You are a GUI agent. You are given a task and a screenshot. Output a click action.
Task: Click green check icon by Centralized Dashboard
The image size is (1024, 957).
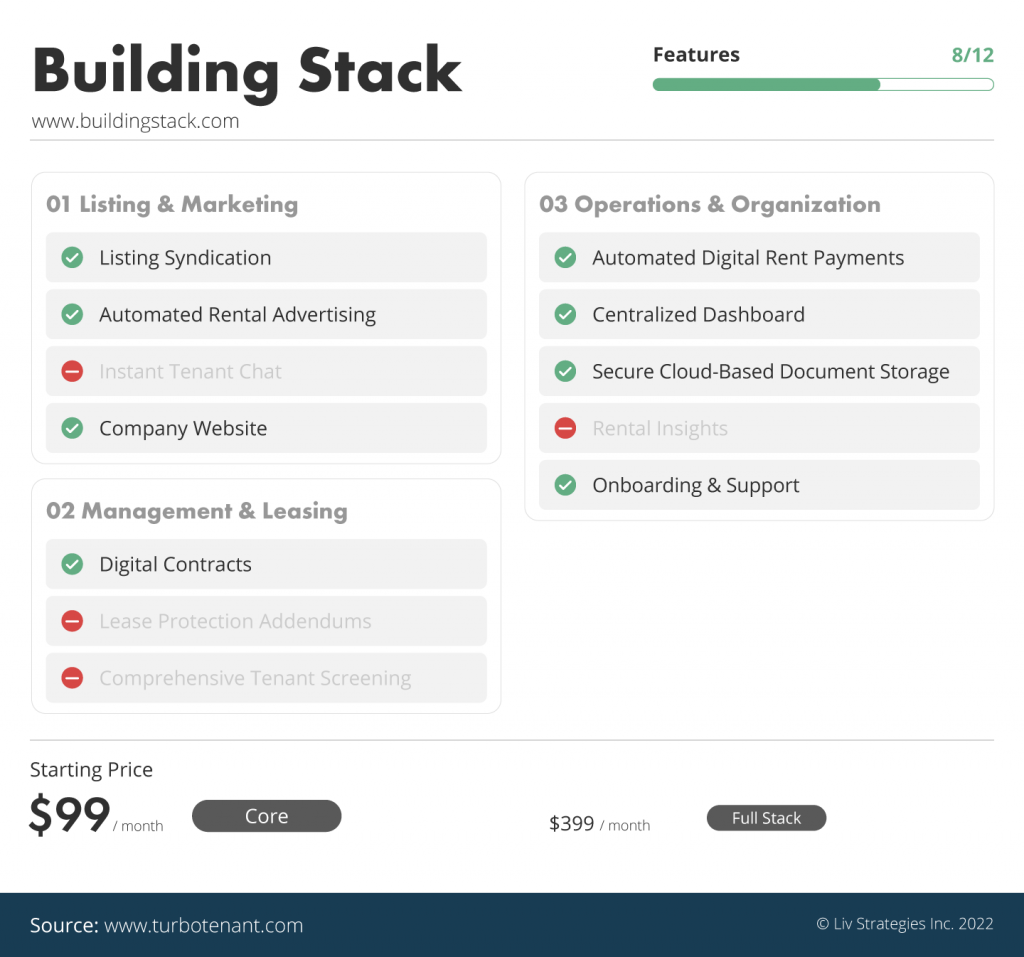coord(565,314)
